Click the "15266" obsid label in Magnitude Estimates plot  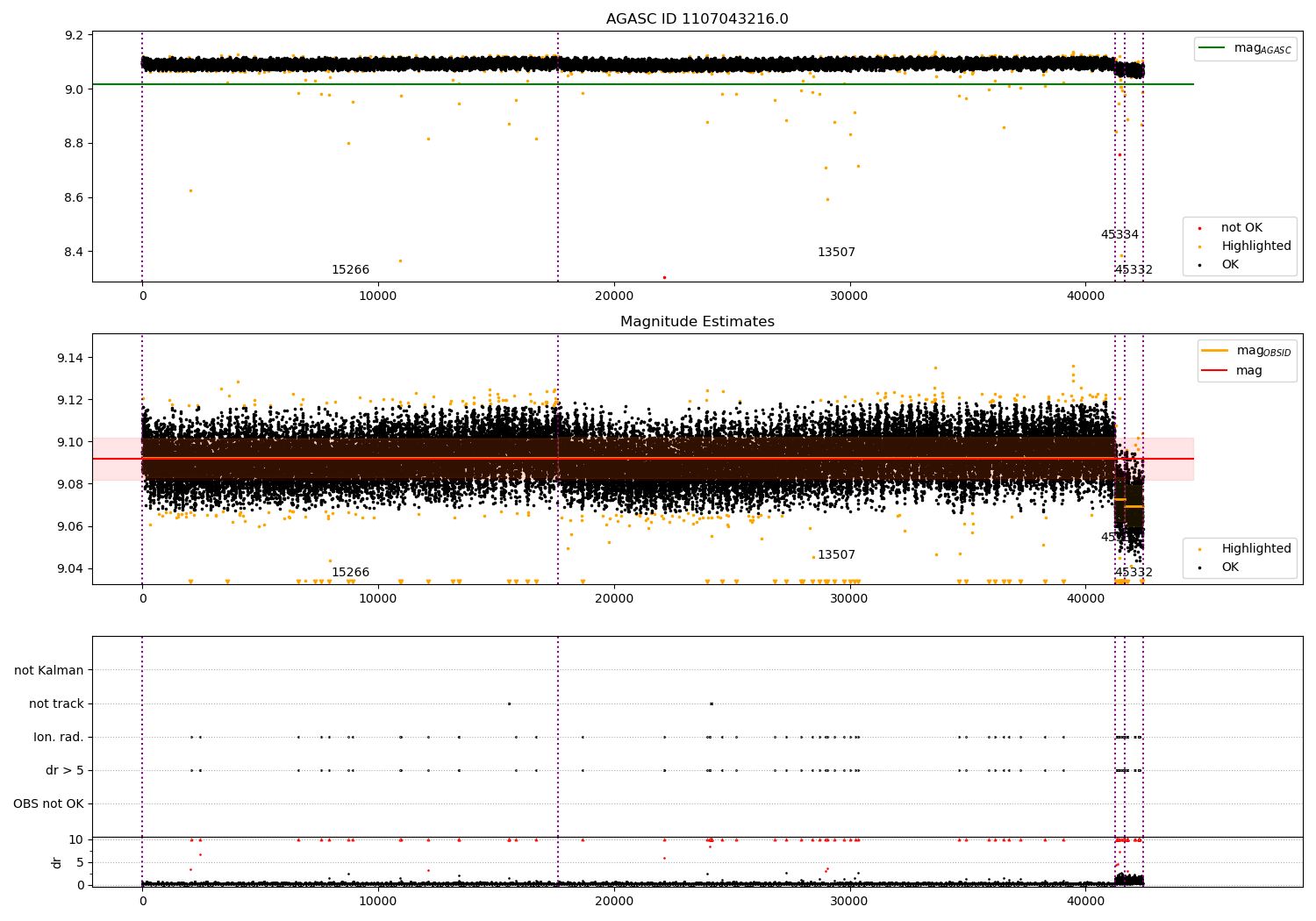click(x=350, y=573)
